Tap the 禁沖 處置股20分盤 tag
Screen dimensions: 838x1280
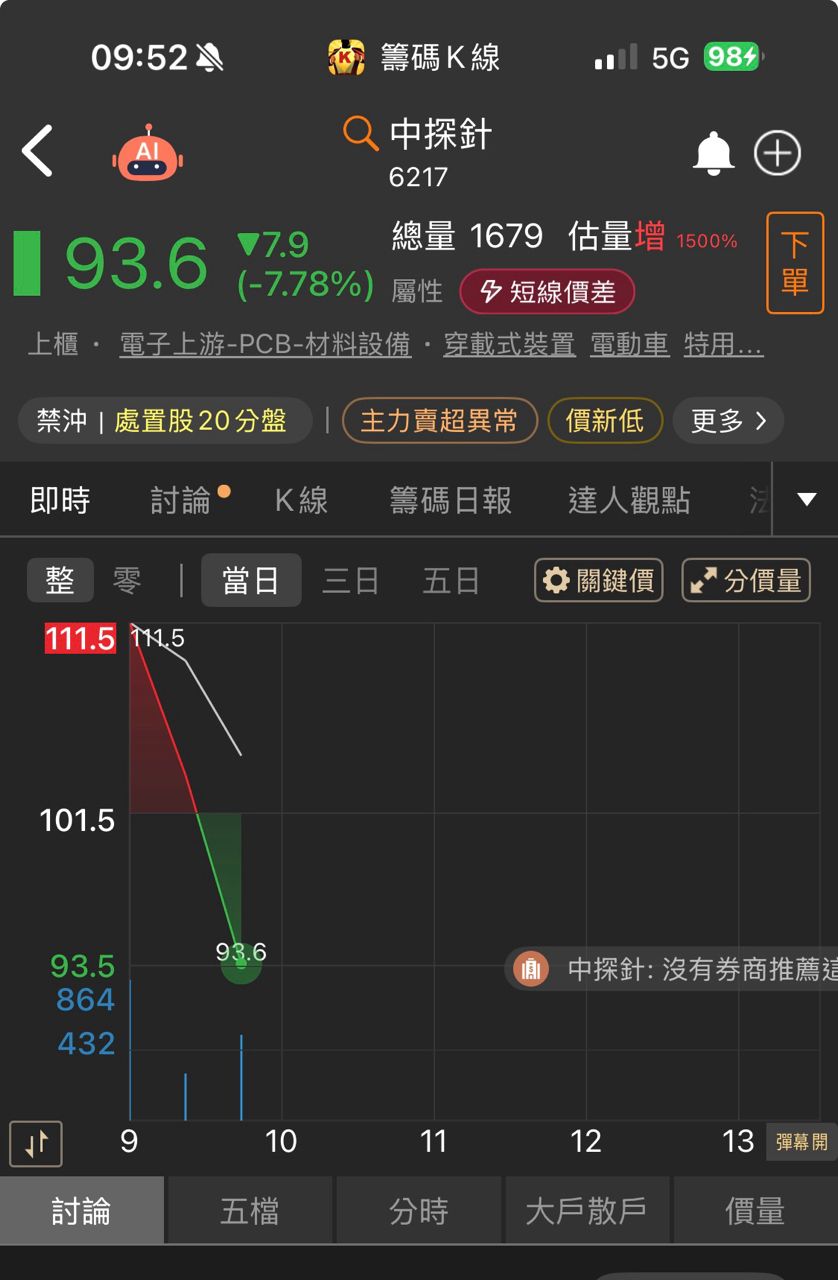click(x=165, y=421)
